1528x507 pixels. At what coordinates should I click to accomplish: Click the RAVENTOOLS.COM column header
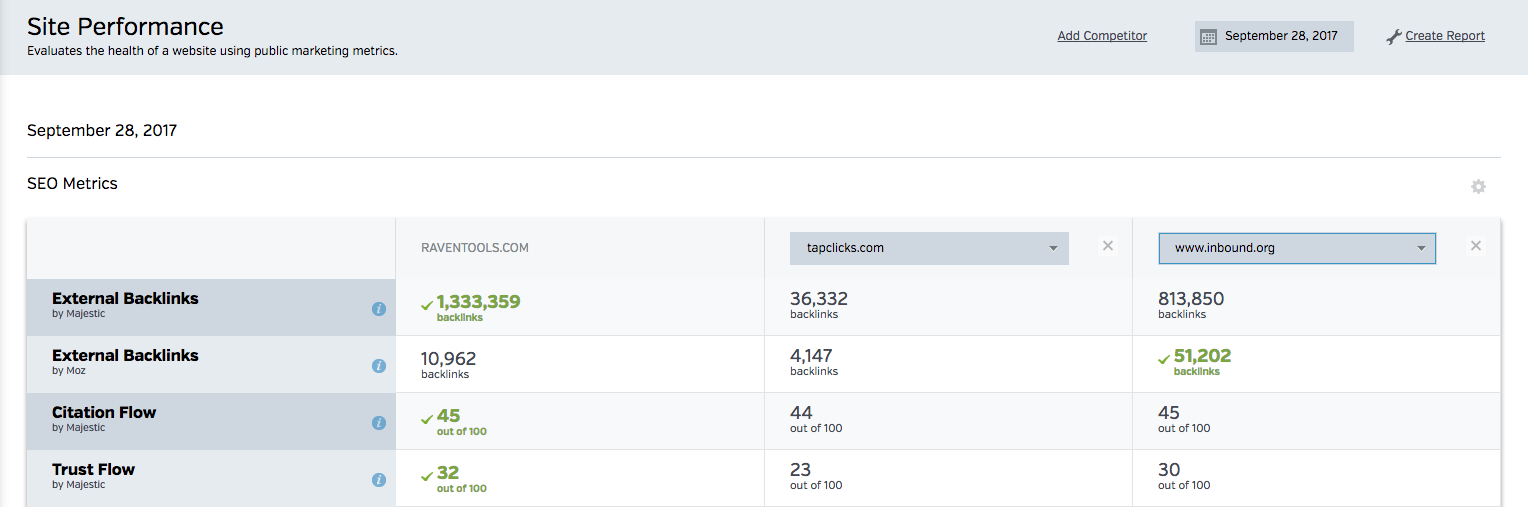pos(475,248)
